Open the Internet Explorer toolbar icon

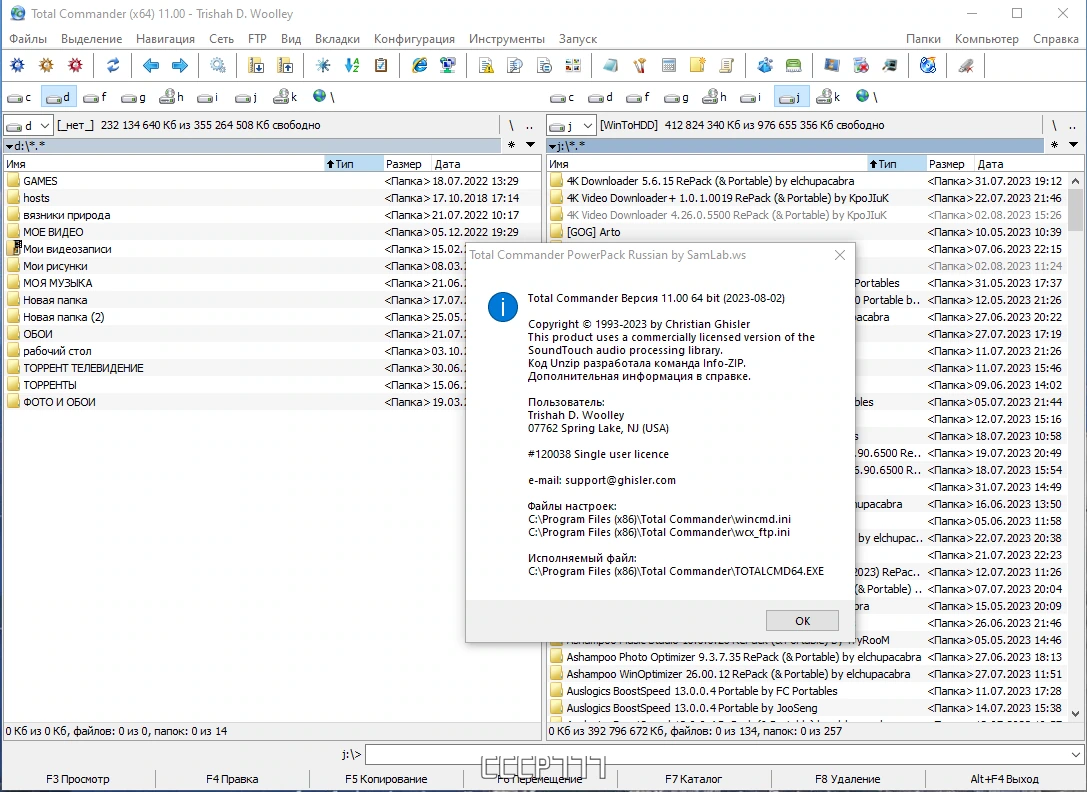[x=419, y=66]
